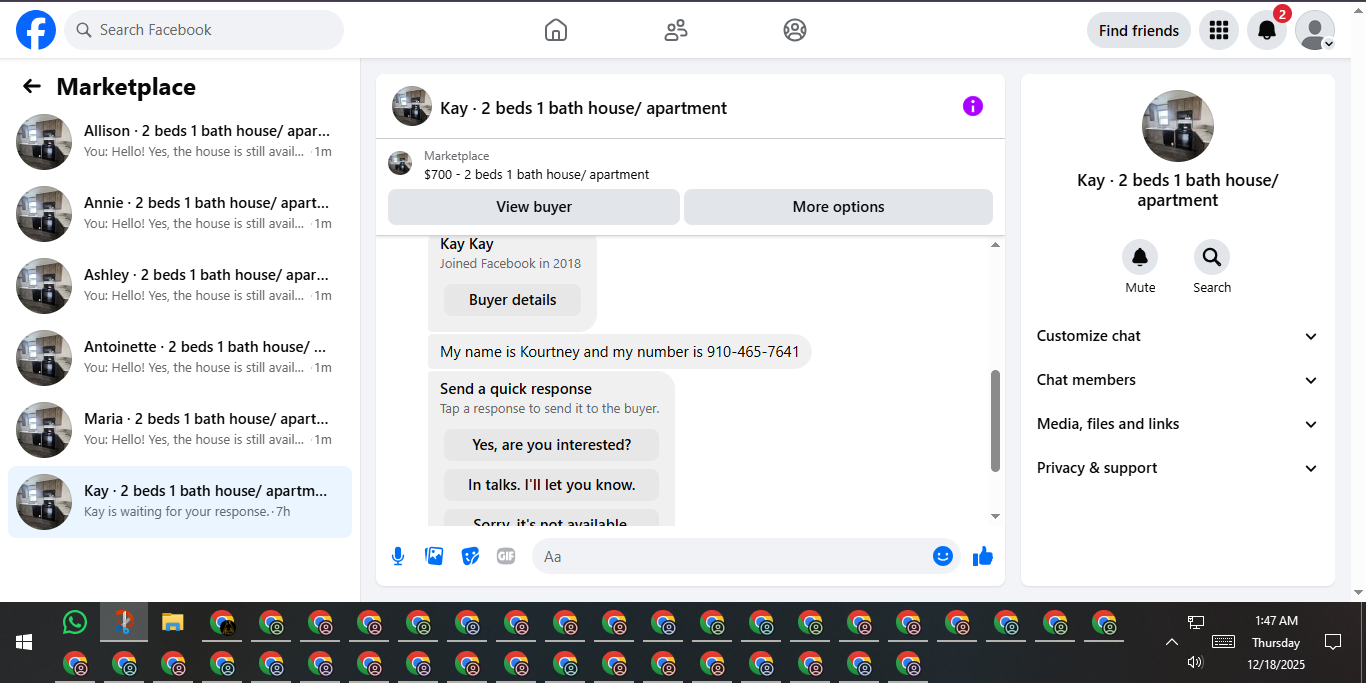This screenshot has height=683, width=1366.
Task: Click the back arrow next to Marketplace
Action: 32,86
